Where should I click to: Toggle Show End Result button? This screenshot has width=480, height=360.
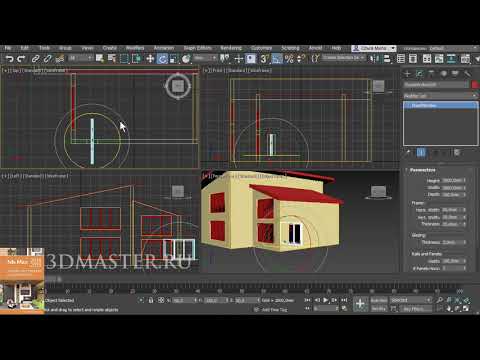point(421,153)
